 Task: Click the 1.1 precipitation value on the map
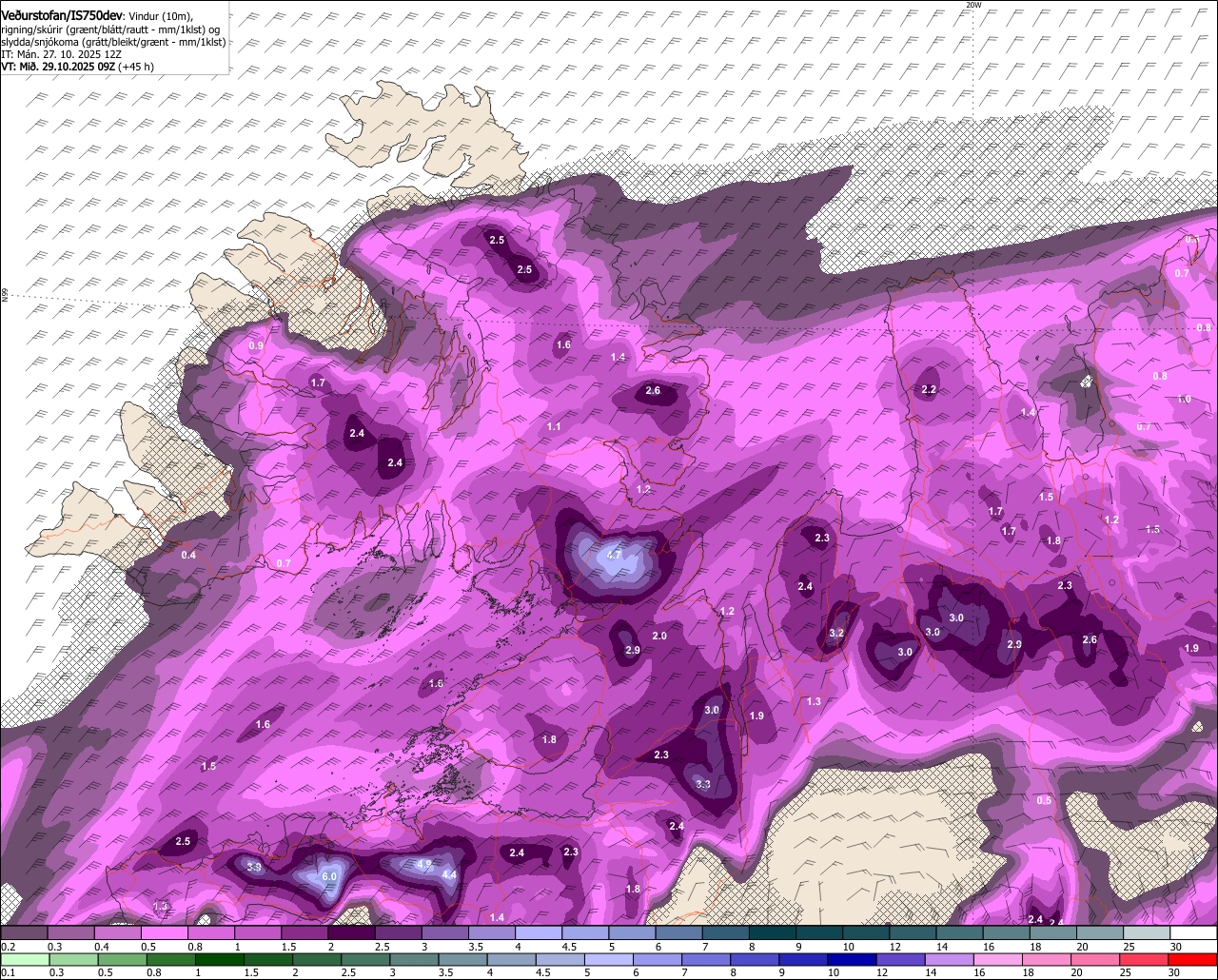(x=554, y=426)
